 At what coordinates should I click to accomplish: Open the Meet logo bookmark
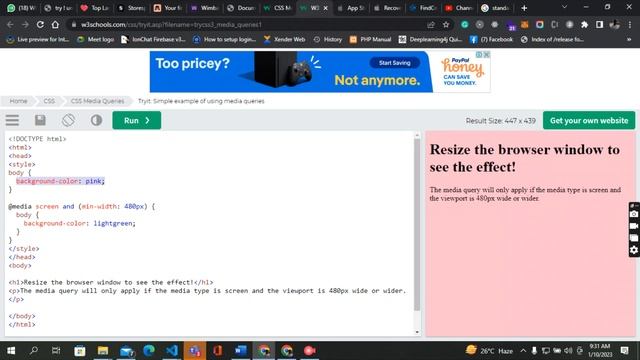pos(96,40)
